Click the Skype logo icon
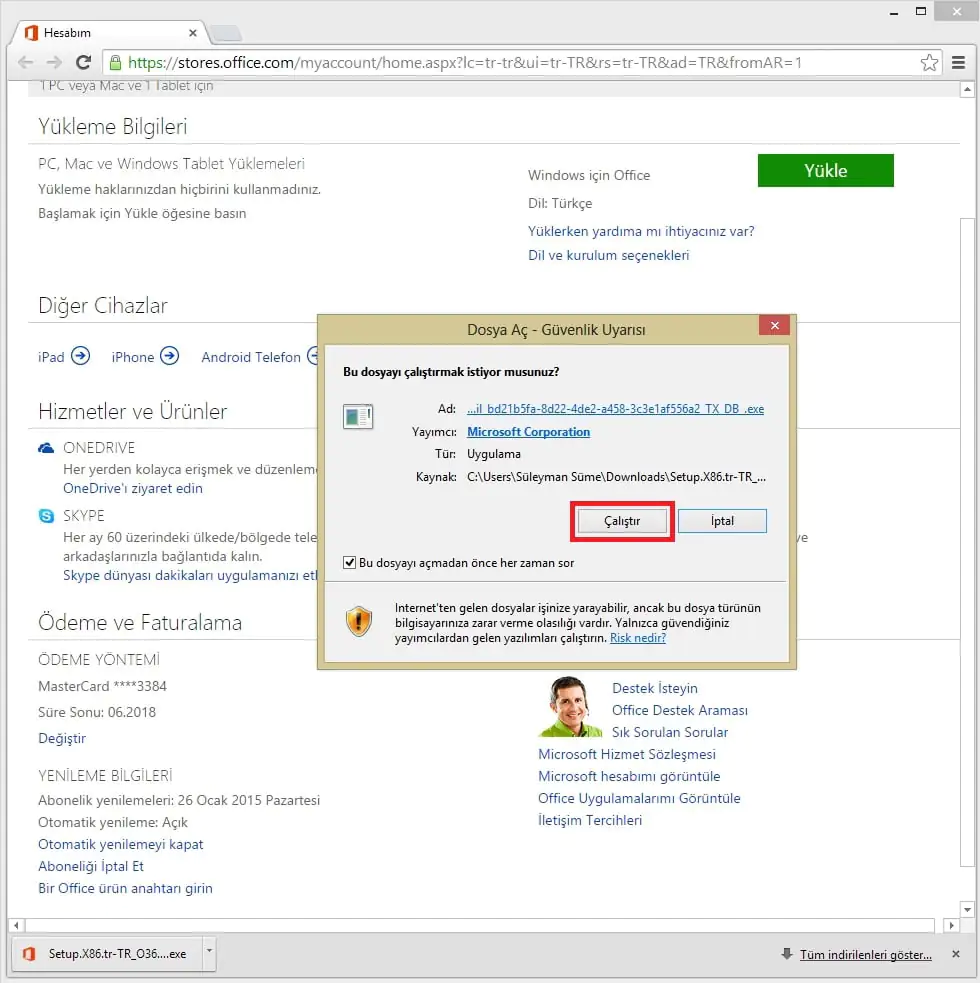Viewport: 980px width, 983px height. click(x=46, y=515)
